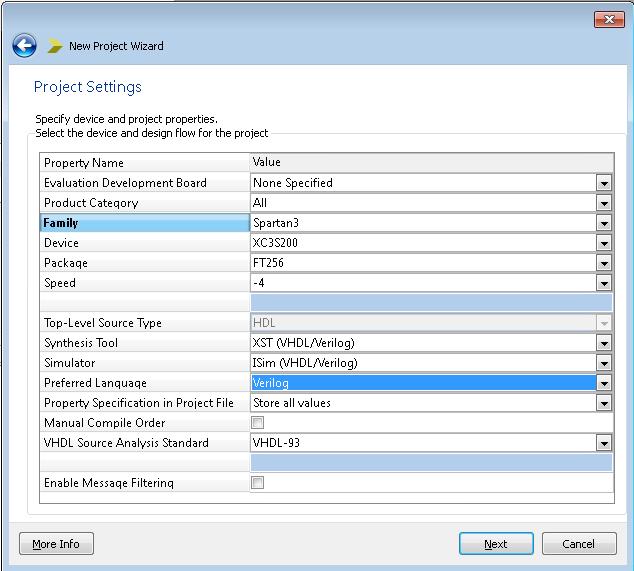The height and width of the screenshot is (571, 634).
Task: Click the blue back arrow icon
Action: [x=24, y=45]
